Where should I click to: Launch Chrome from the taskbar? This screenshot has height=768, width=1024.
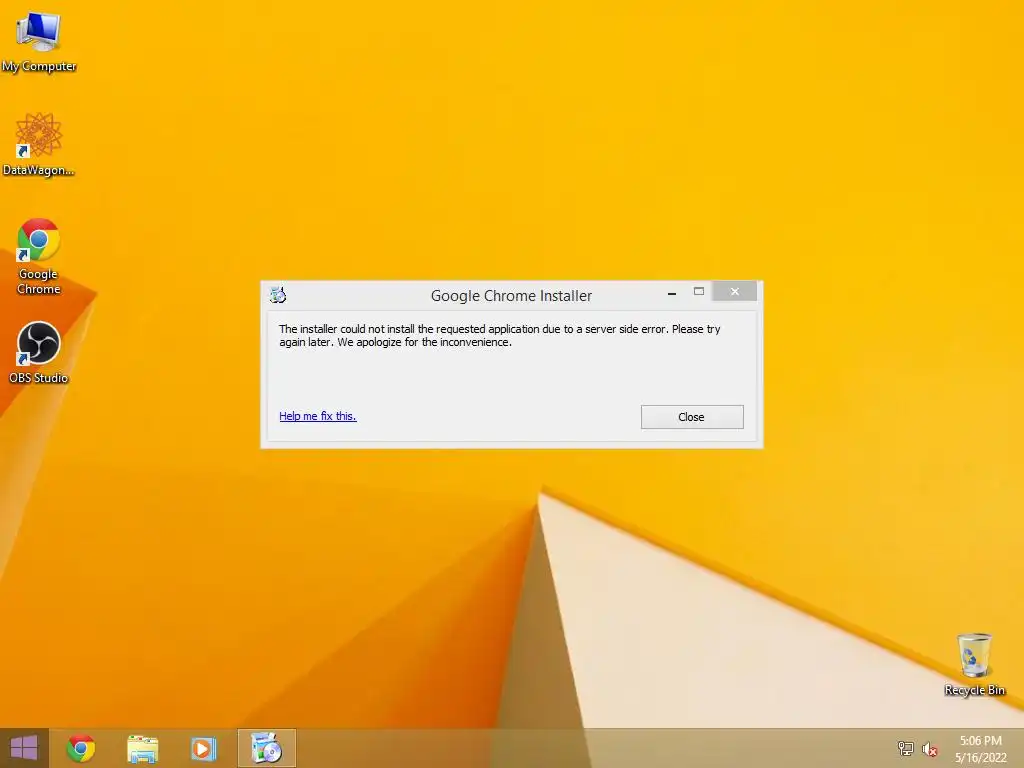pyautogui.click(x=81, y=748)
